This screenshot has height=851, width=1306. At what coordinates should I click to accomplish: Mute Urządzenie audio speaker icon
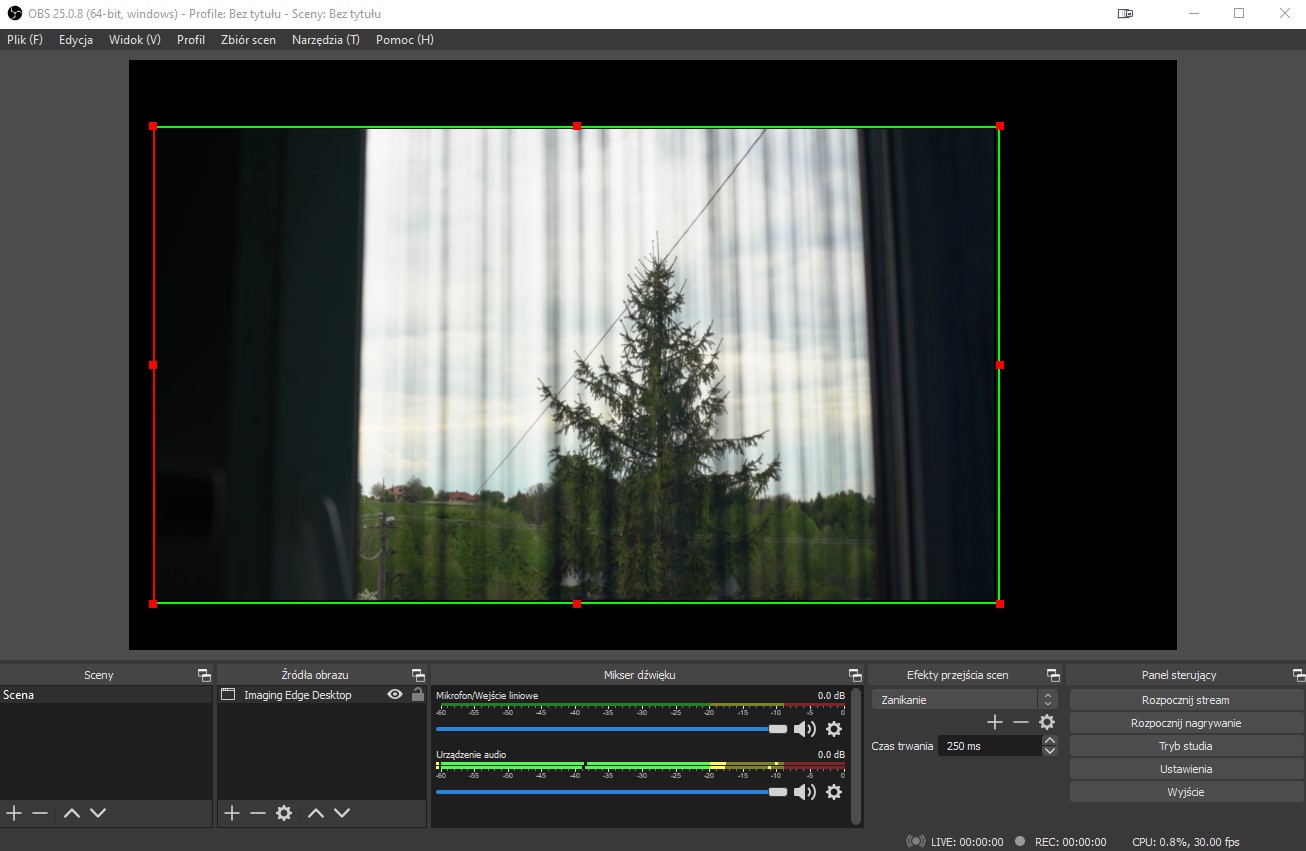(805, 792)
